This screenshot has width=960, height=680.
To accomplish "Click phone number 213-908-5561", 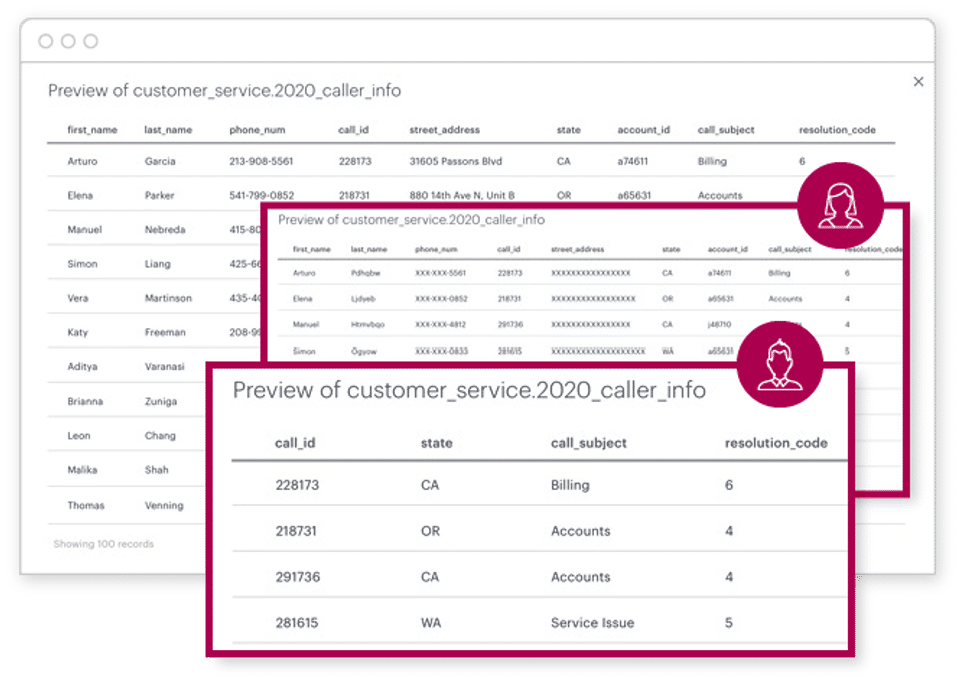I will 261,161.
